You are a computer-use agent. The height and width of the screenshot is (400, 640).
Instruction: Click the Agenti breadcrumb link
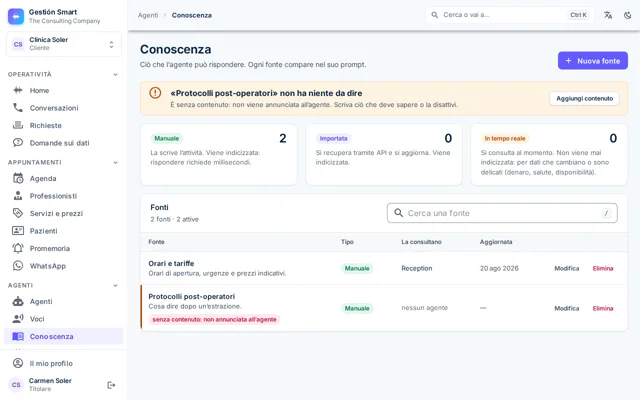click(x=148, y=15)
